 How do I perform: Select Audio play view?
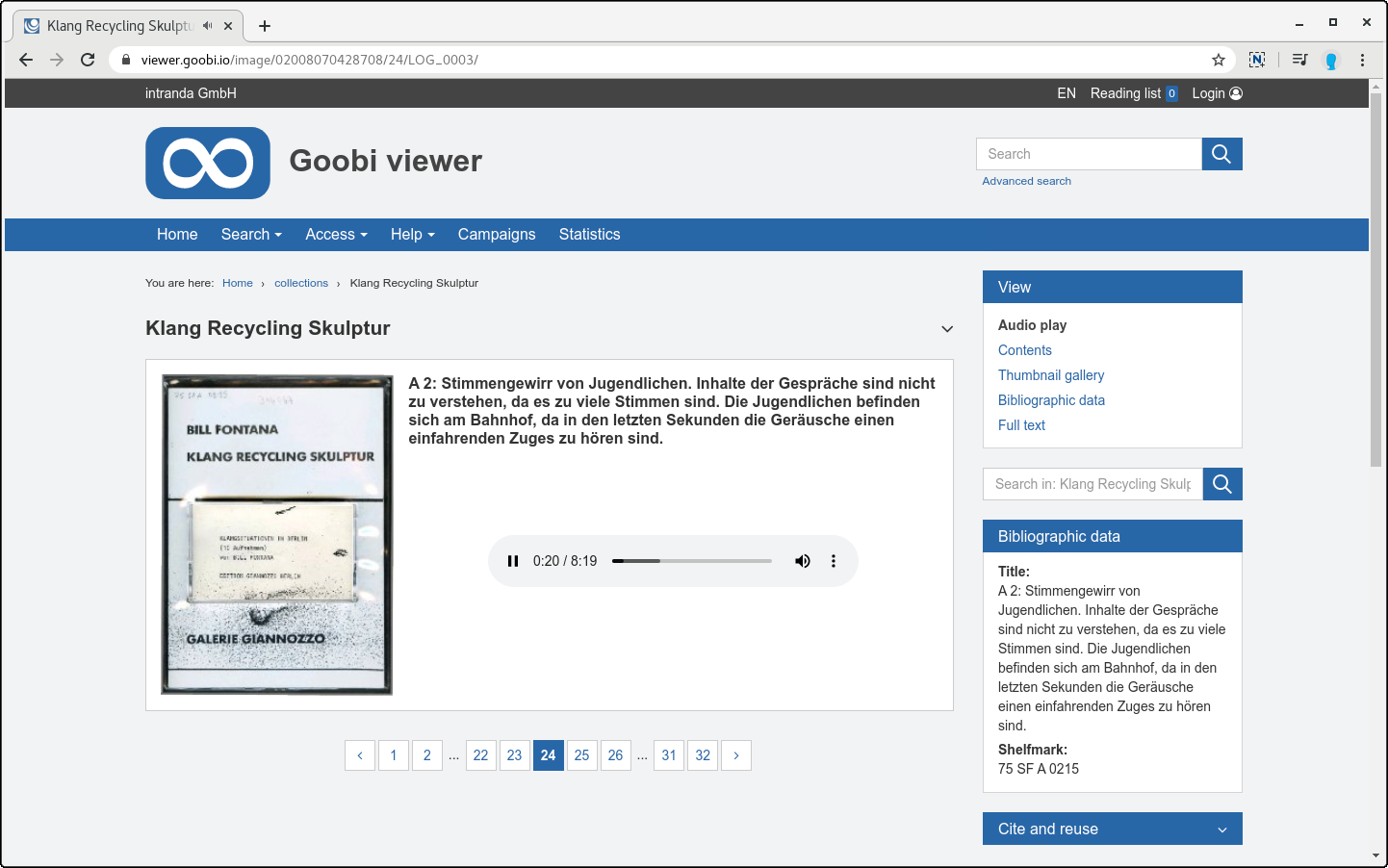click(1032, 325)
